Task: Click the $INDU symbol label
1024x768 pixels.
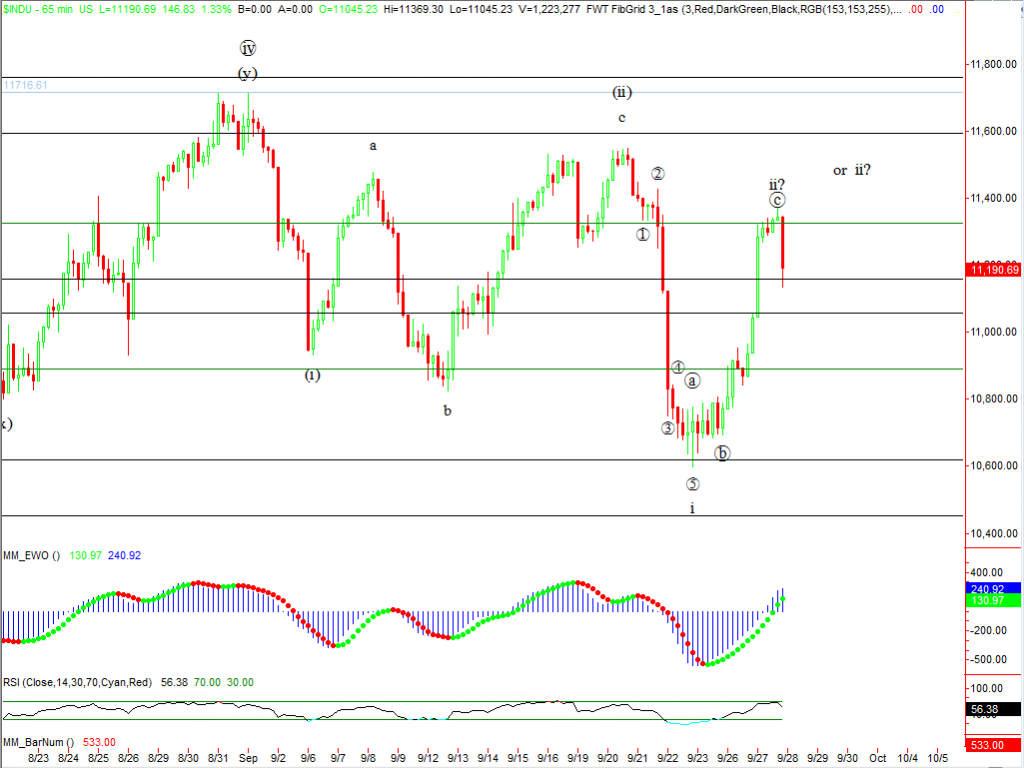Action: 21,8
